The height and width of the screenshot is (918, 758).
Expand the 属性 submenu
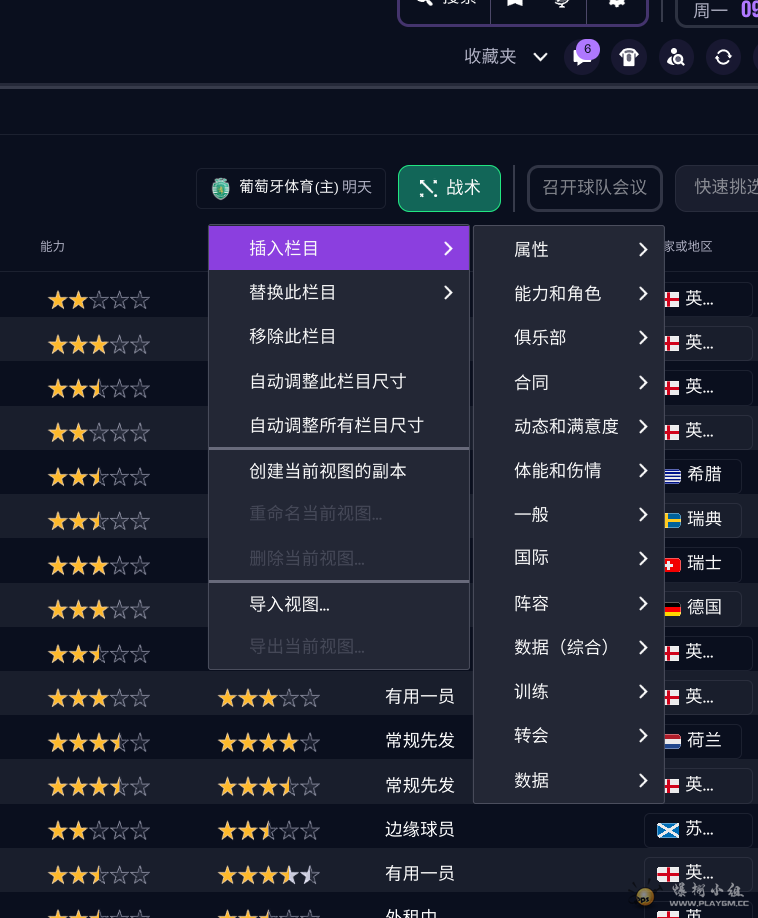tap(568, 249)
